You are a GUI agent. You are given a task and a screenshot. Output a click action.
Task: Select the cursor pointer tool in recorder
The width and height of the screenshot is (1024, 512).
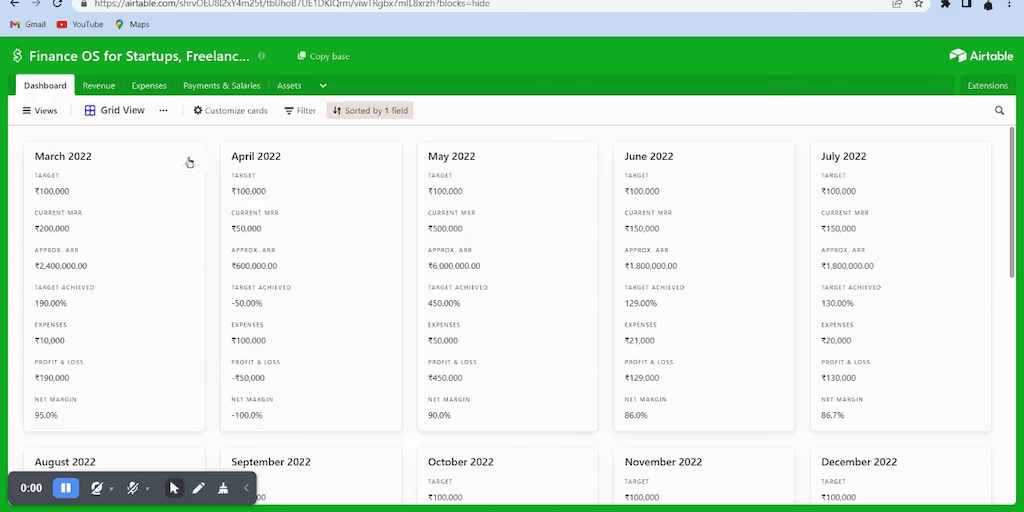point(174,488)
